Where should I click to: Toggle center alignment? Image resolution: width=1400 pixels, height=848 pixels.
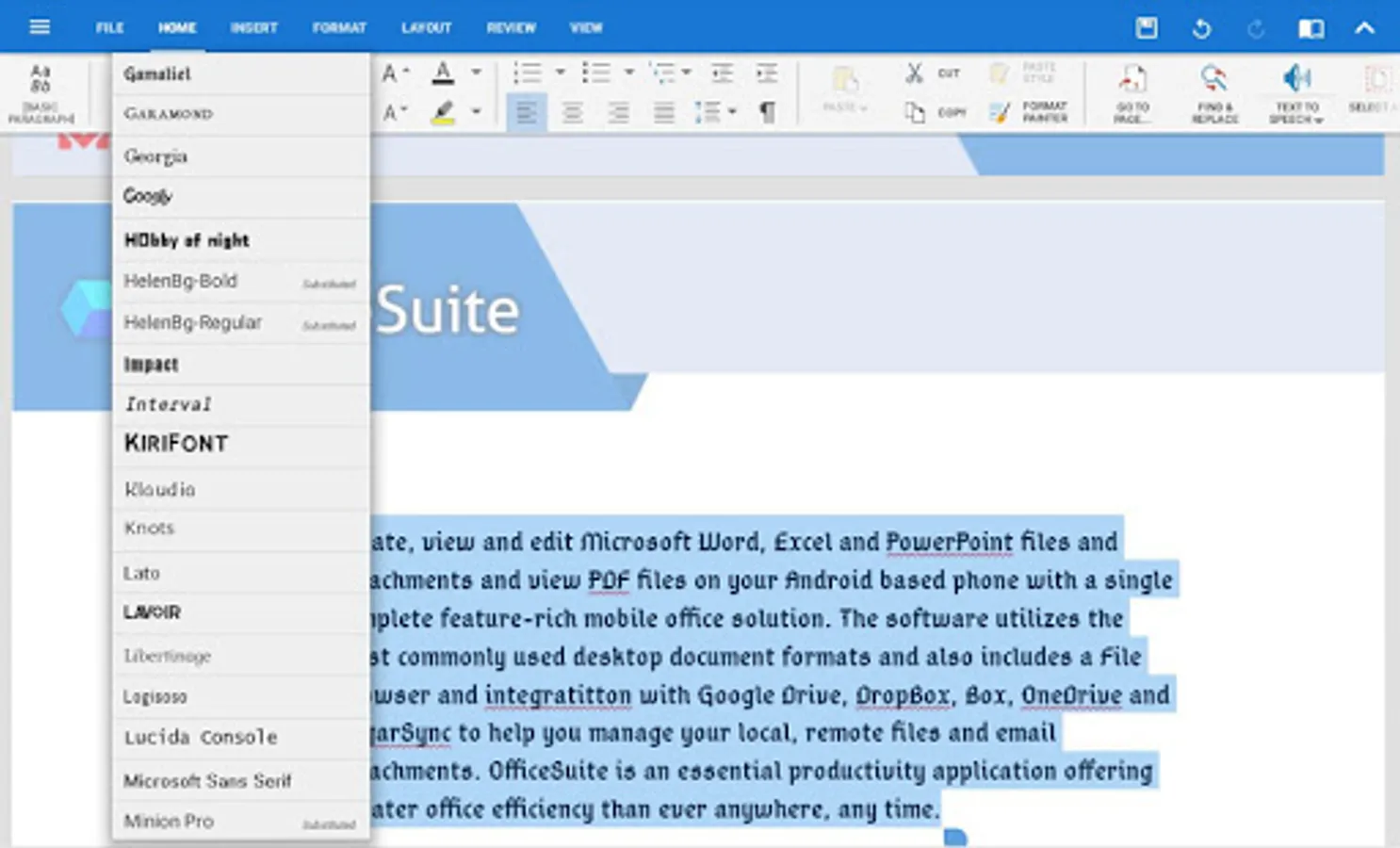(572, 113)
